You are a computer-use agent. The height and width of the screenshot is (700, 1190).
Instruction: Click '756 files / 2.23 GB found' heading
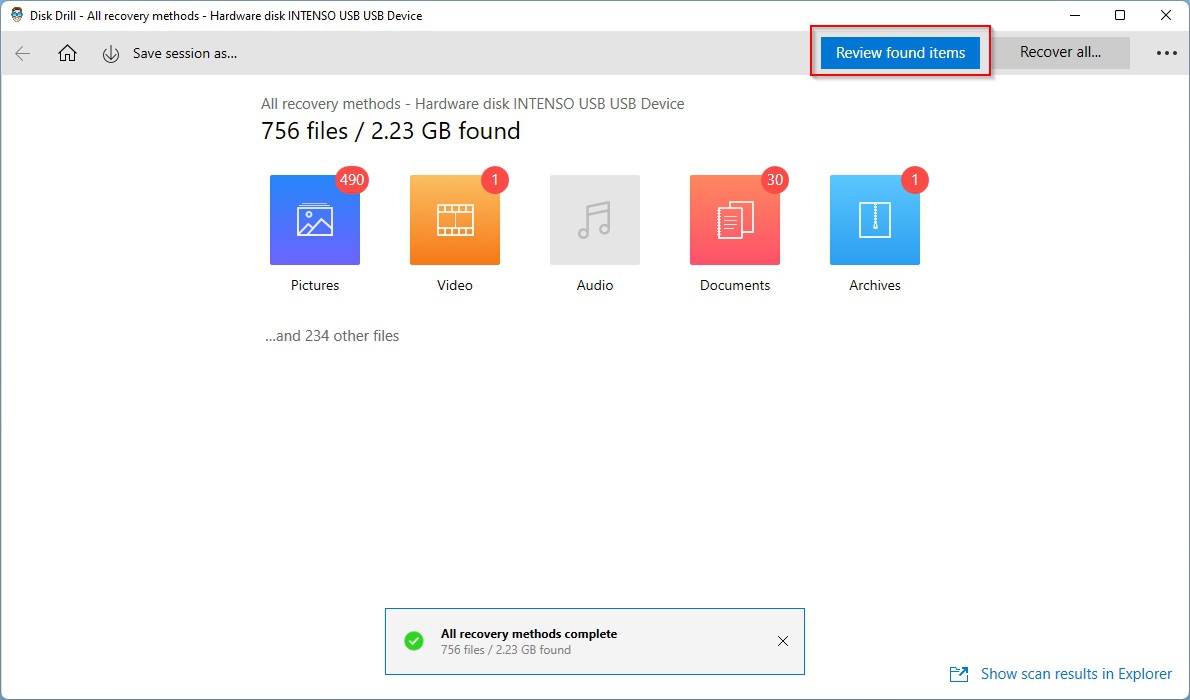[391, 131]
